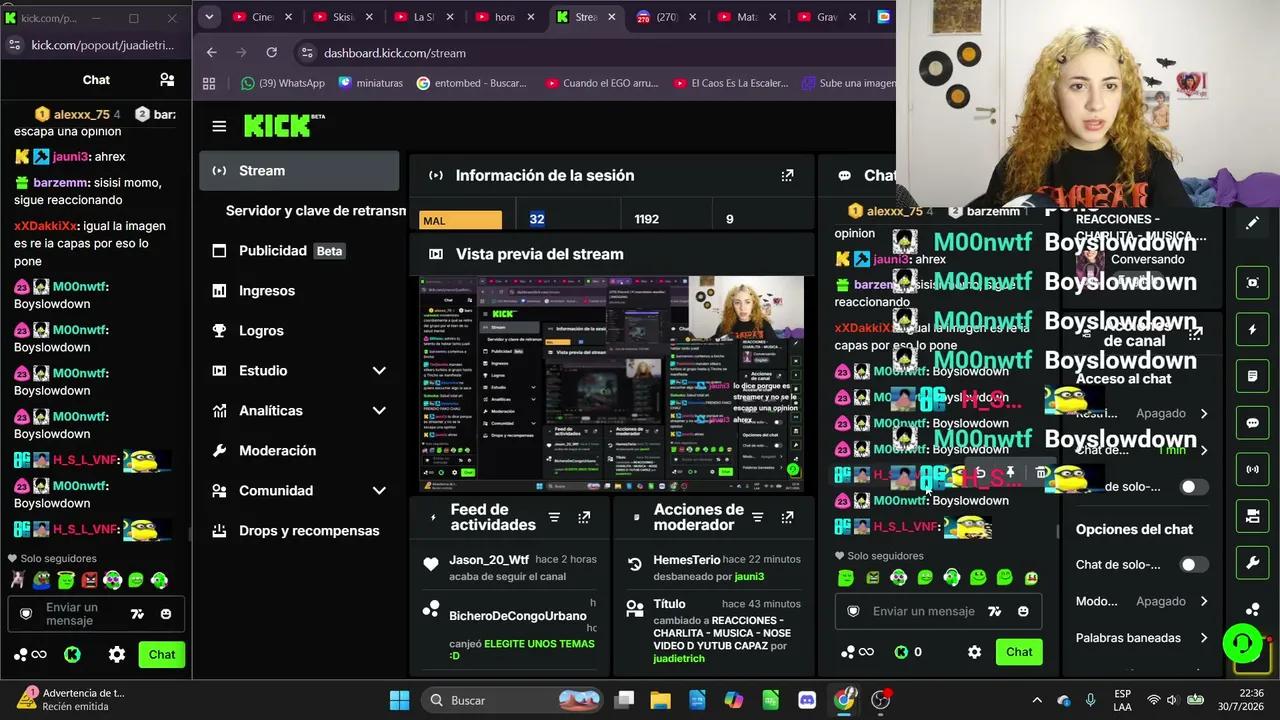The width and height of the screenshot is (1280, 720).
Task: Click the yellow MAL status bar
Action: [461, 219]
